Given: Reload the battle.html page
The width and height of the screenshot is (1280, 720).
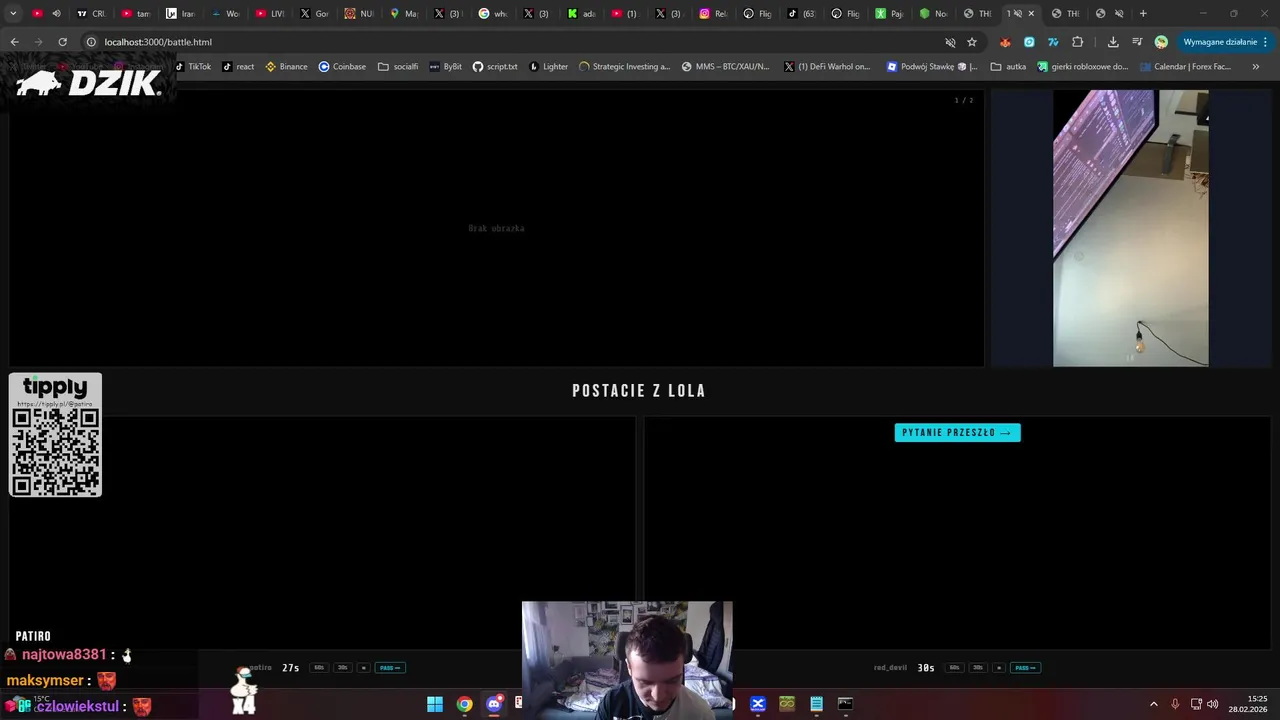Looking at the screenshot, I should [x=62, y=42].
